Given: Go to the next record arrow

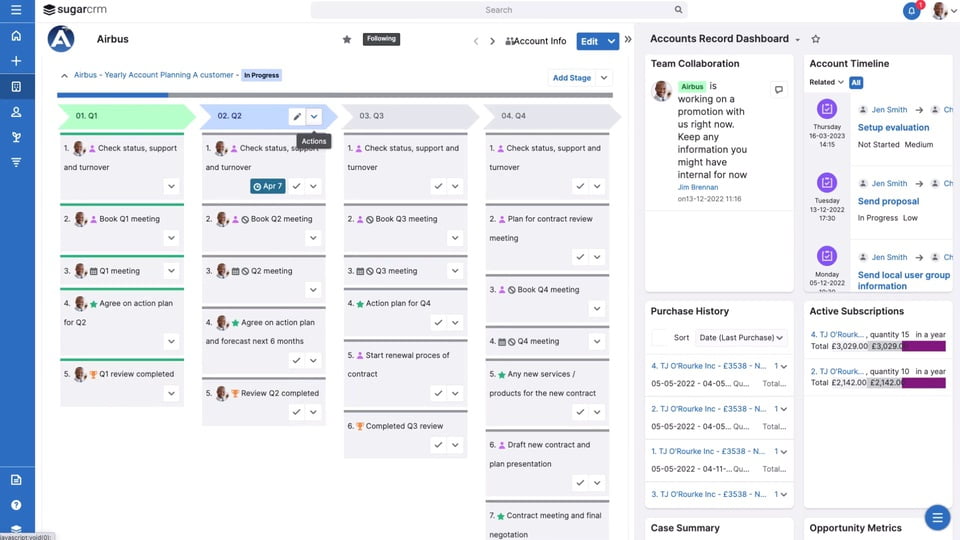Looking at the screenshot, I should [x=492, y=41].
